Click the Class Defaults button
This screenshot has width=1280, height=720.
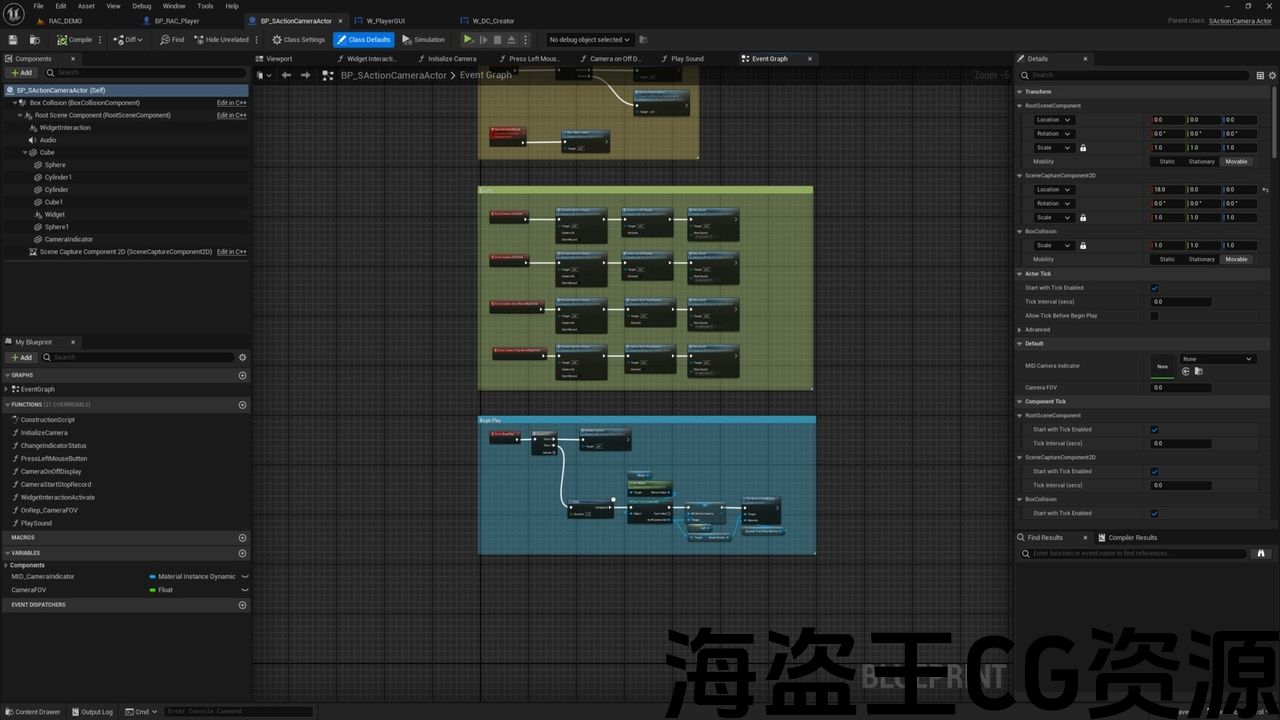(364, 40)
